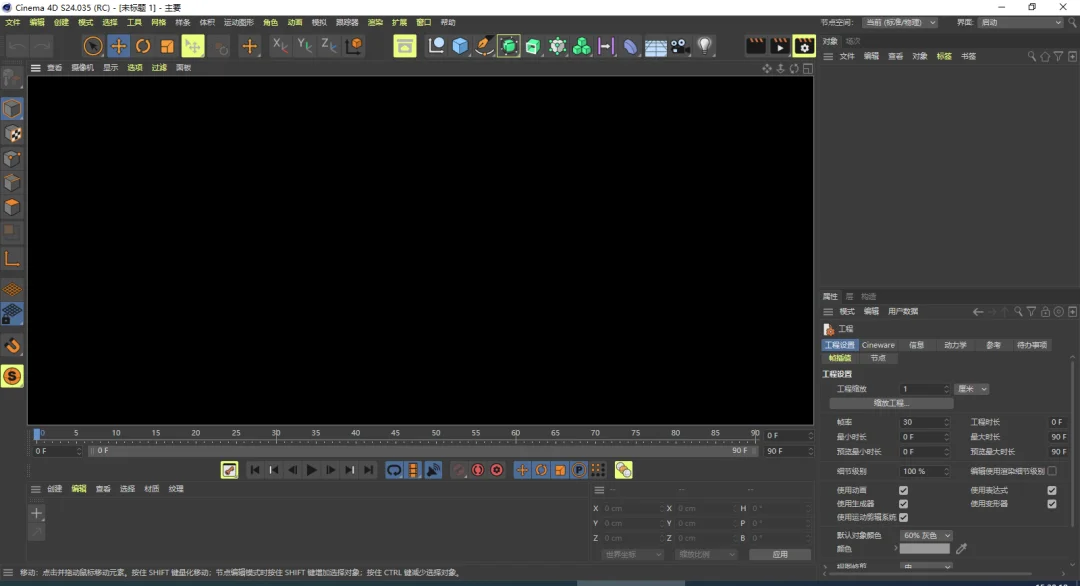Click the Record Active Objects button
This screenshot has width=1080, height=586.
click(477, 470)
